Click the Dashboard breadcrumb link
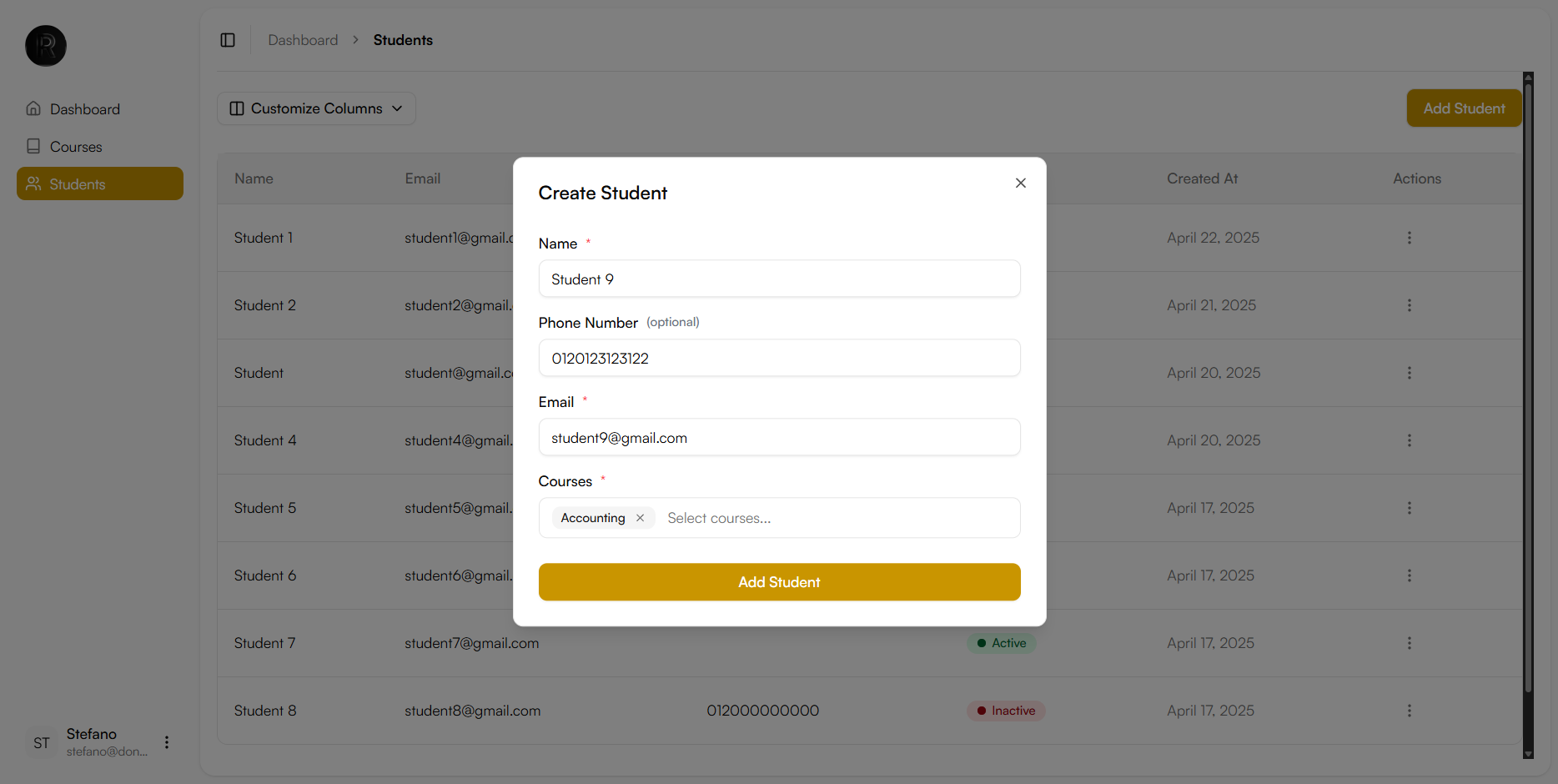 (303, 40)
